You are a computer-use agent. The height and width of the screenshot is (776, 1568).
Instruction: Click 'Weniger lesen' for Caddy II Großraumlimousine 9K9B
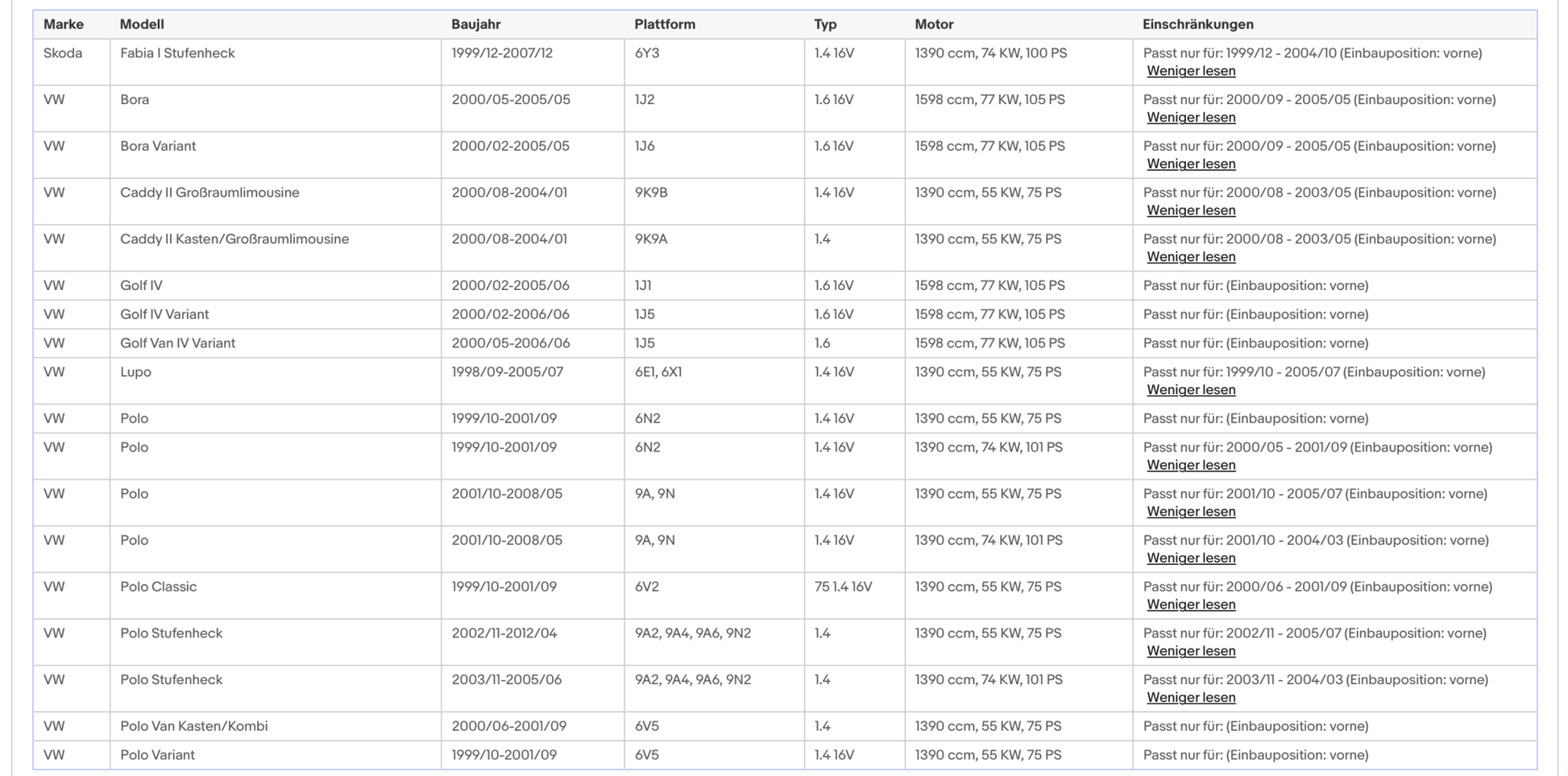(x=1190, y=210)
